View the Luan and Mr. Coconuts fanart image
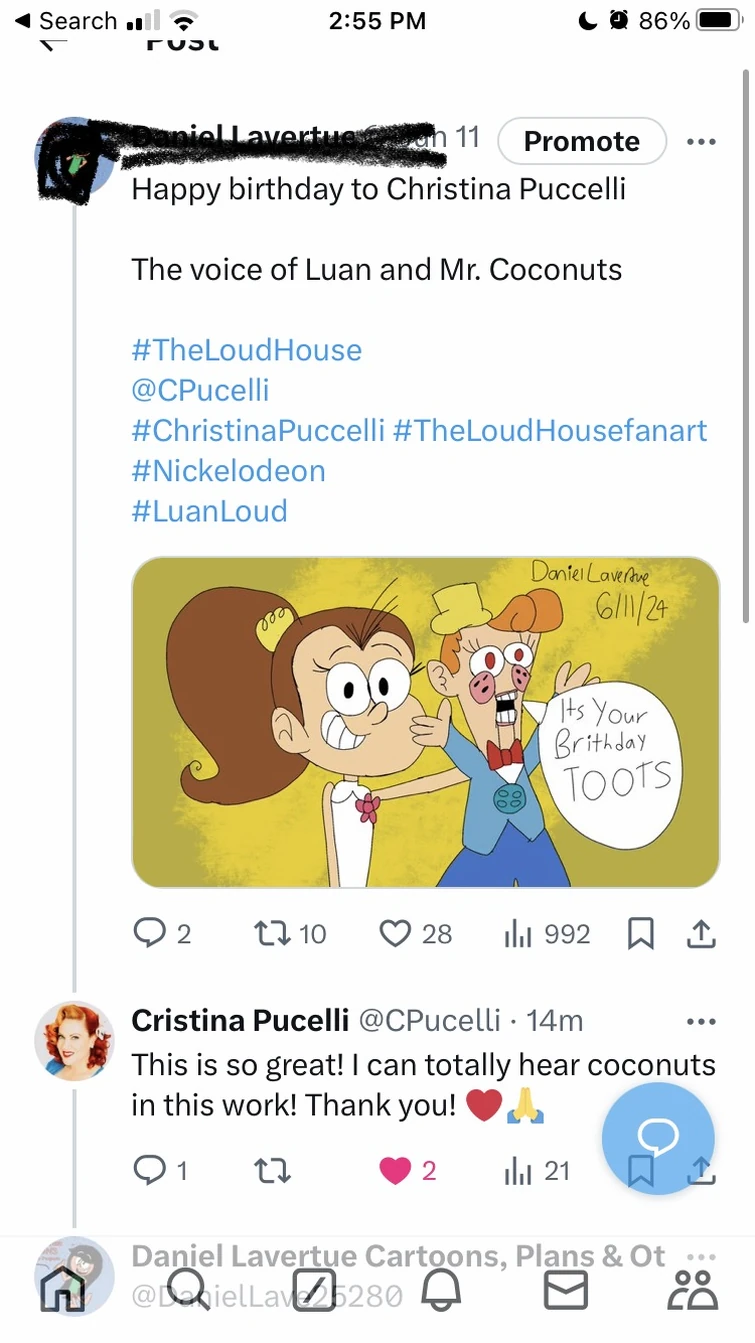The image size is (755, 1343). [425, 720]
